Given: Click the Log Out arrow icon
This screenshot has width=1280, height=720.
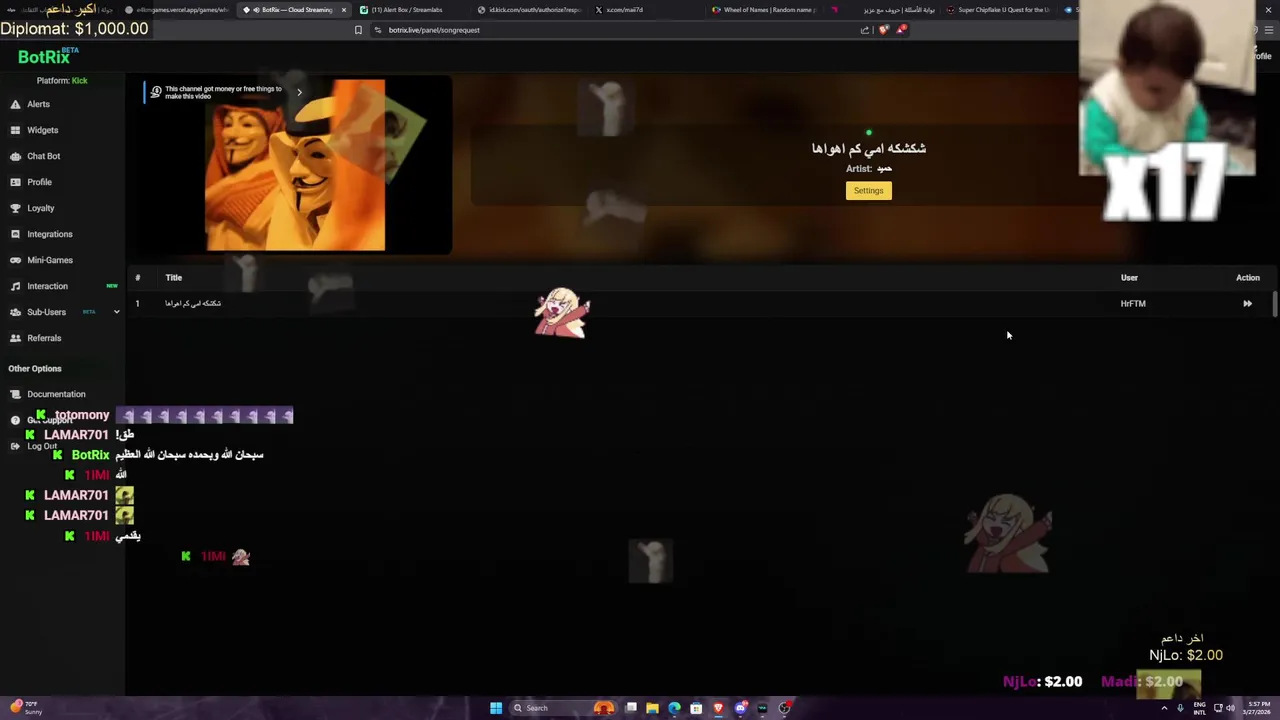Looking at the screenshot, I should [x=15, y=446].
